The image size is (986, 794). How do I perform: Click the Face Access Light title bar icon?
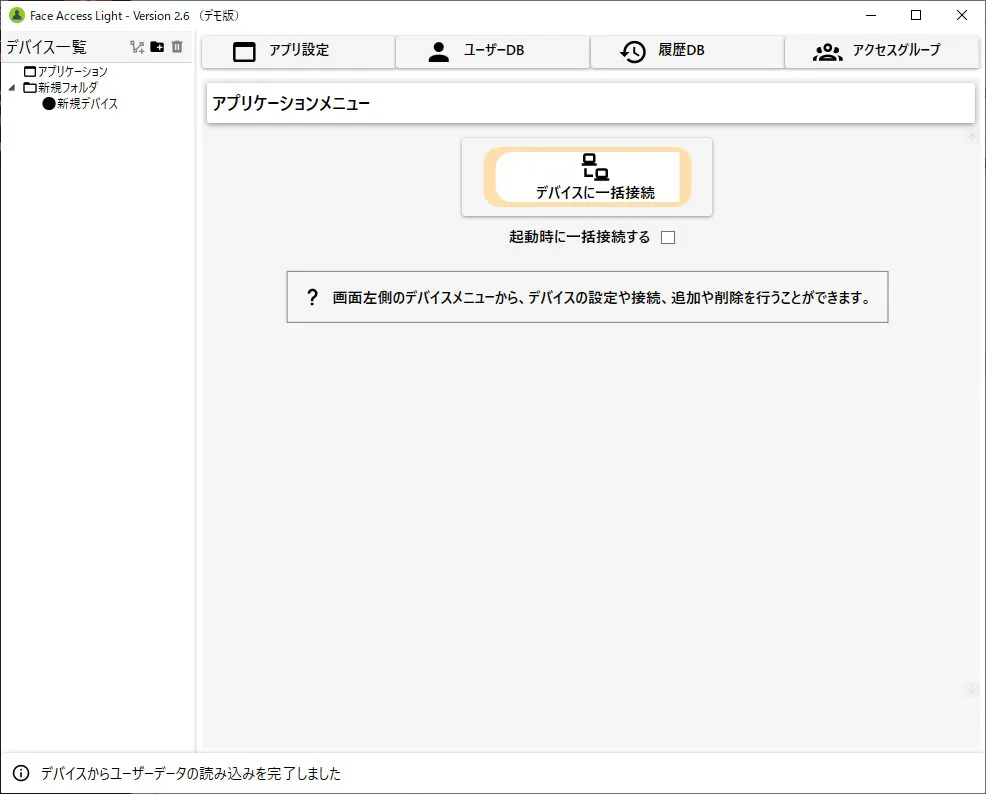coord(16,15)
